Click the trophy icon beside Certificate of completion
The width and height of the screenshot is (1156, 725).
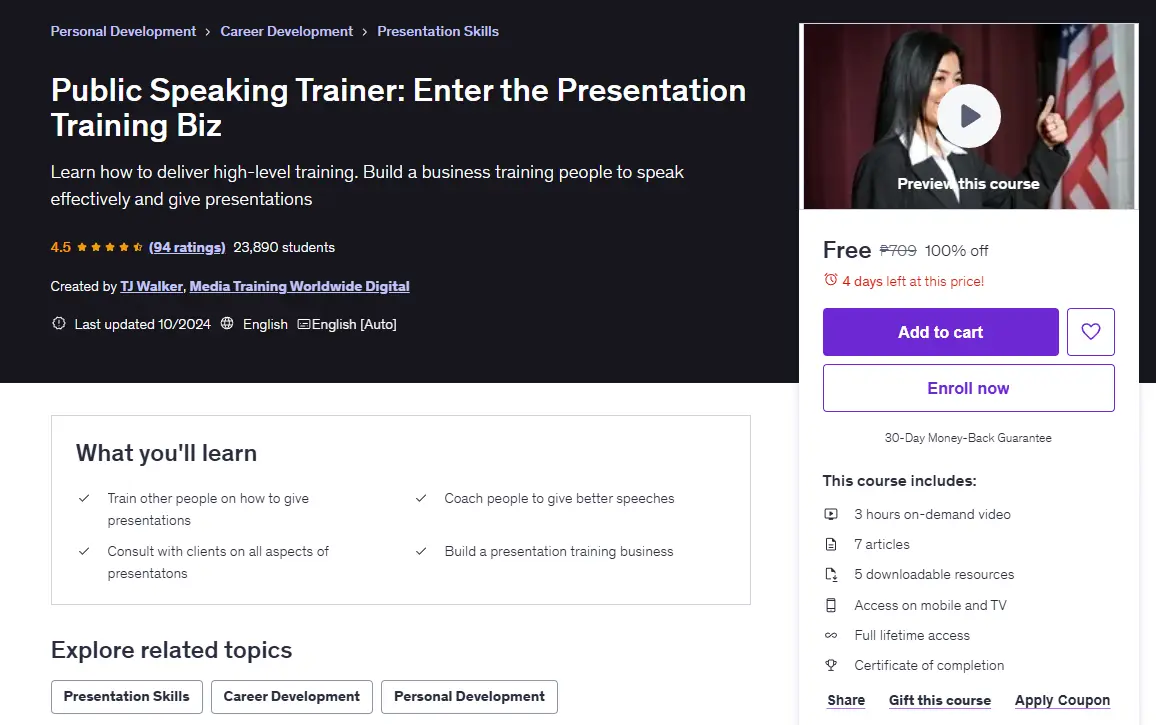831,665
